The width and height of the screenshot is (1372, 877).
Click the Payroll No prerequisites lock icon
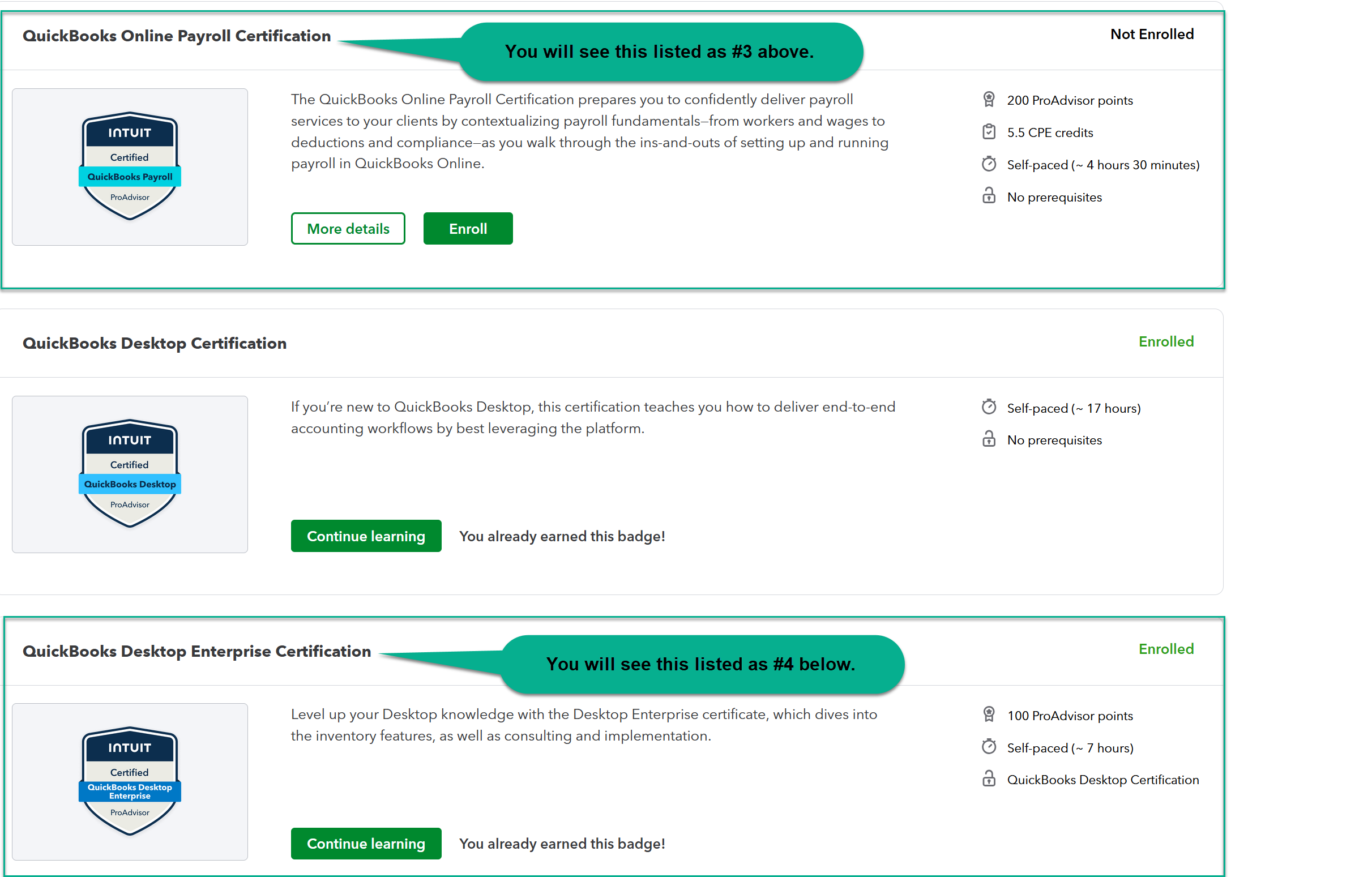tap(989, 196)
